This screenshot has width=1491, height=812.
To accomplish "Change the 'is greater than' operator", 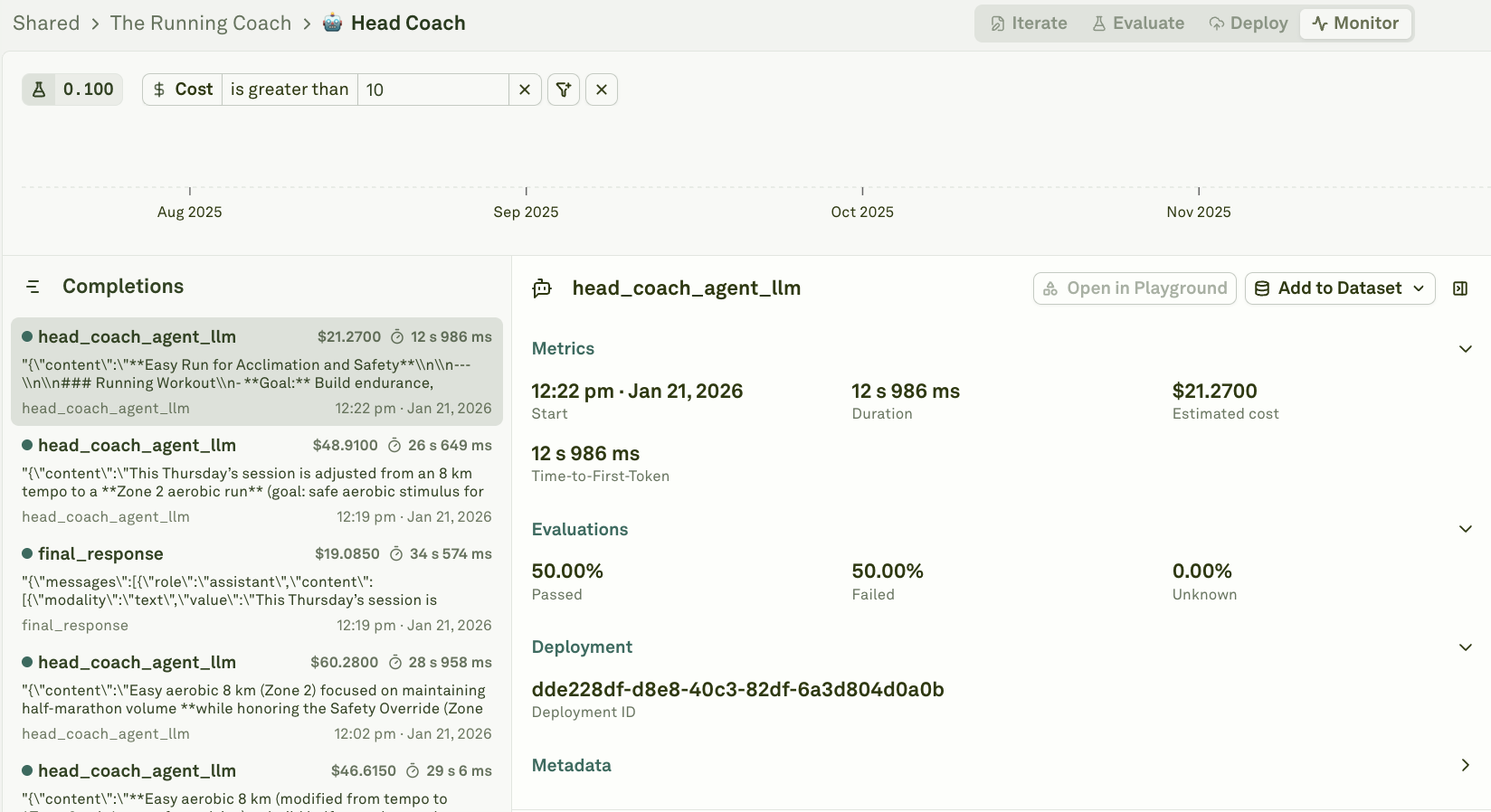I will click(x=290, y=90).
